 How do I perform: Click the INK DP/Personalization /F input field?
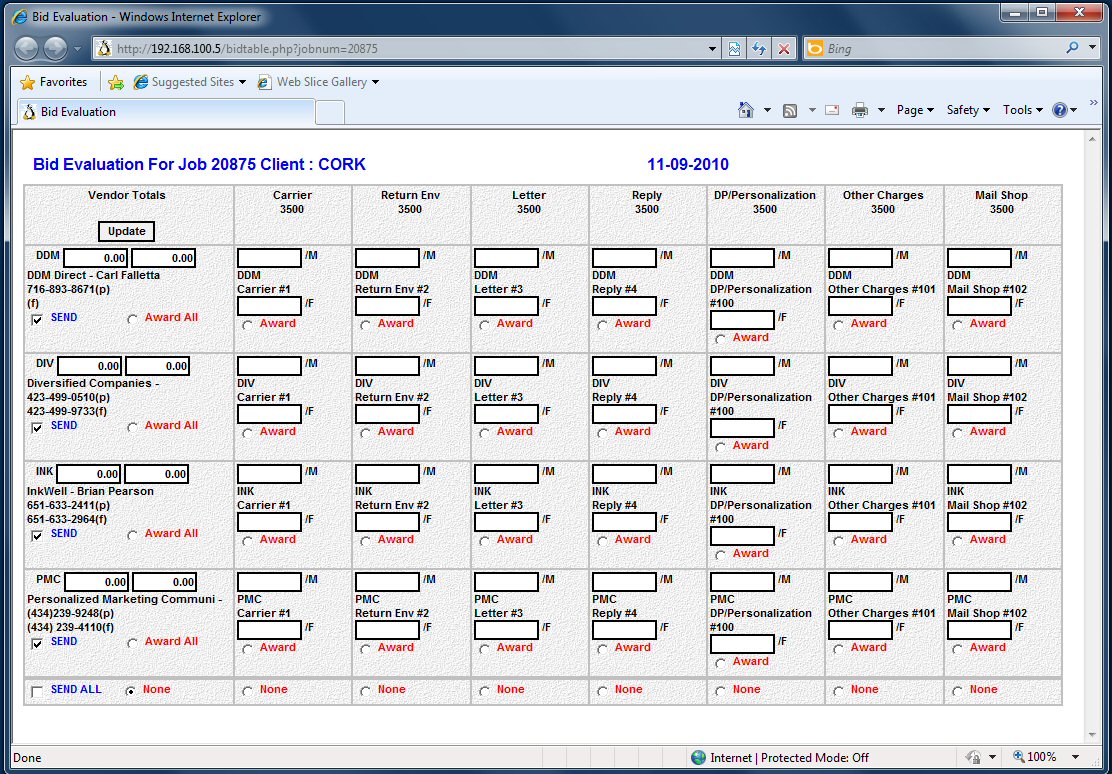point(742,536)
